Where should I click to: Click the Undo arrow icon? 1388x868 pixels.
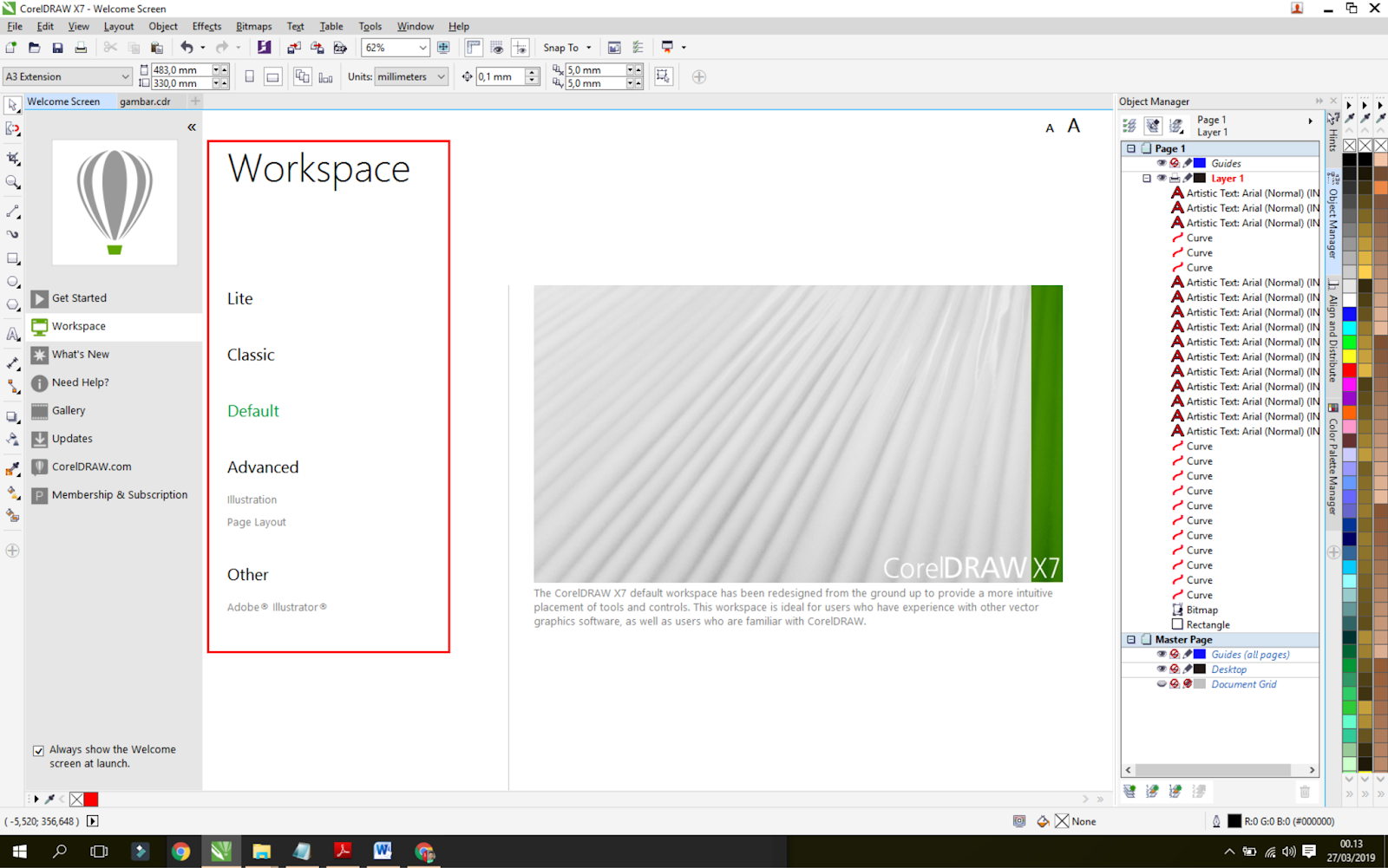click(x=187, y=48)
